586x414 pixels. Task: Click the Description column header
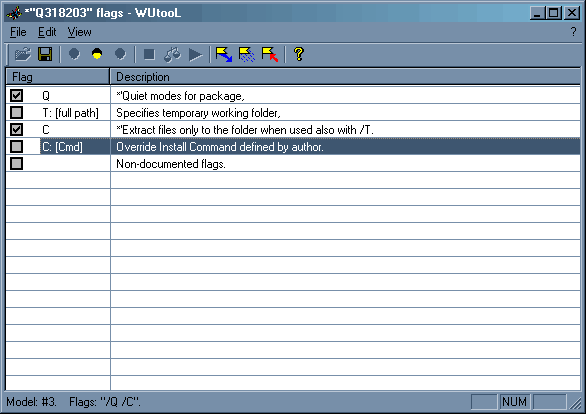coord(345,77)
